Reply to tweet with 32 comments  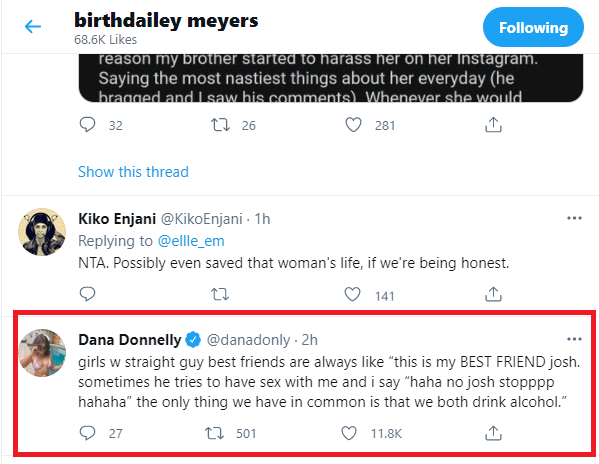87,124
